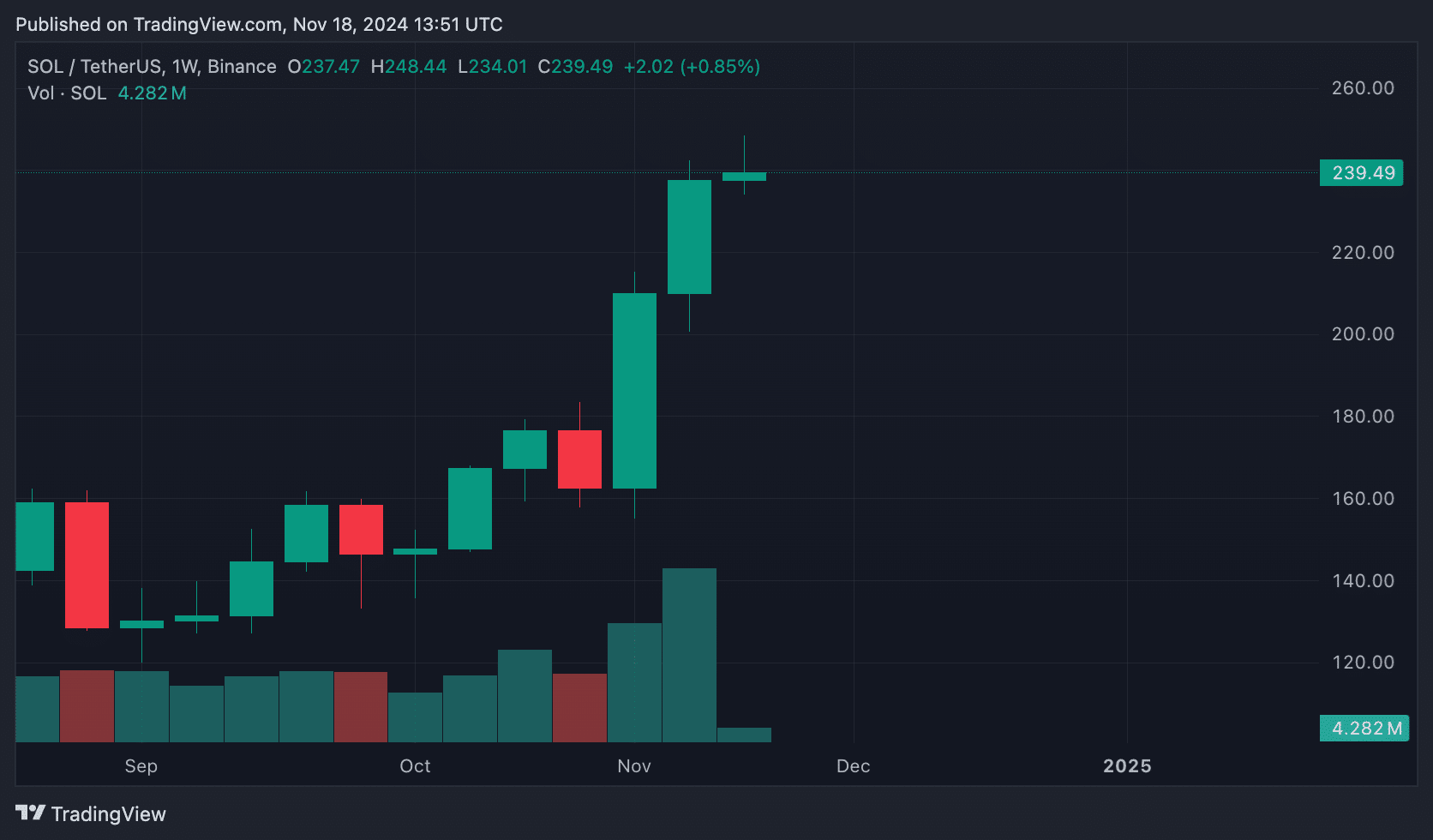Click the 180.00 price axis label
Screen dimensions: 1433x840
point(1363,417)
